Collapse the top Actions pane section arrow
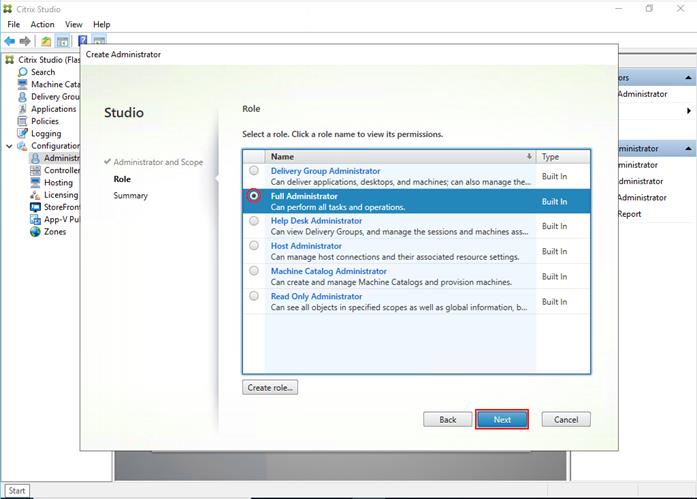The image size is (697, 499). (x=688, y=78)
